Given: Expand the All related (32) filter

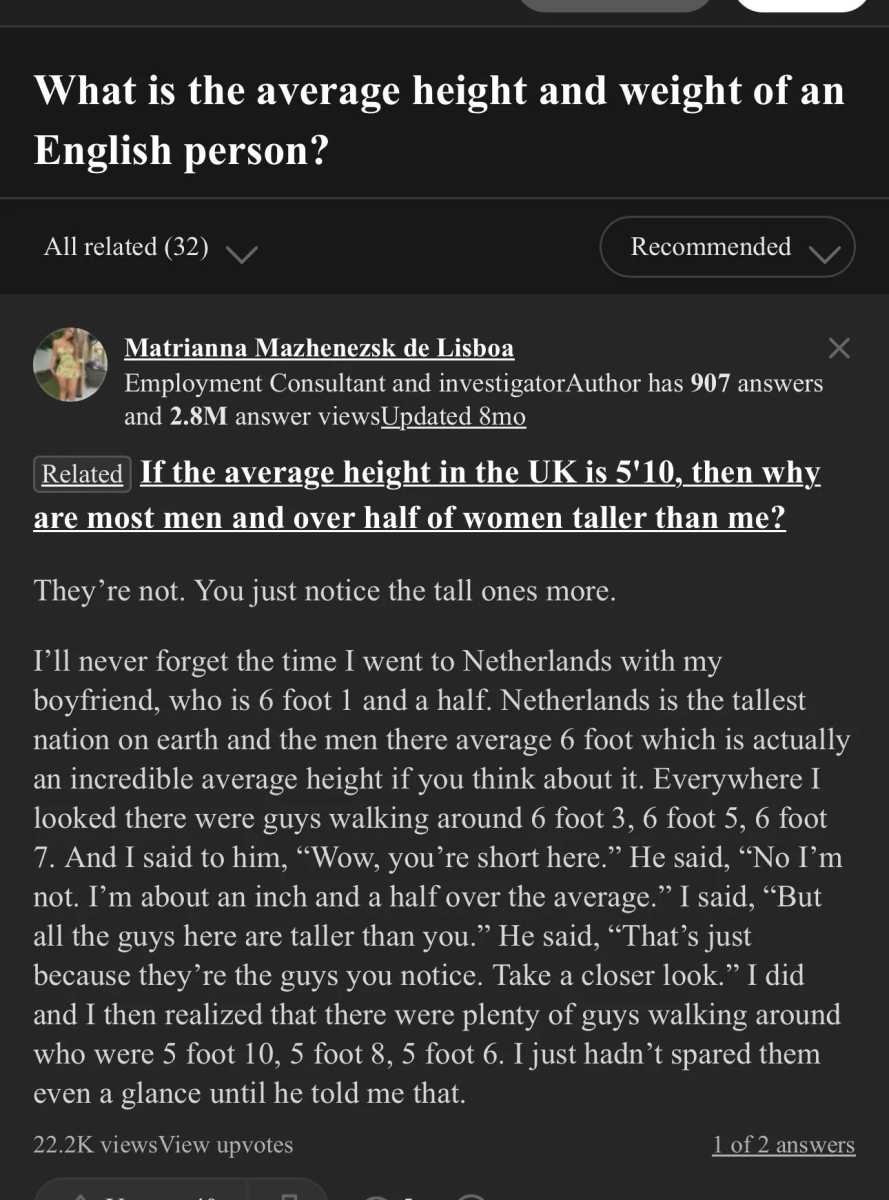Looking at the screenshot, I should (x=151, y=247).
